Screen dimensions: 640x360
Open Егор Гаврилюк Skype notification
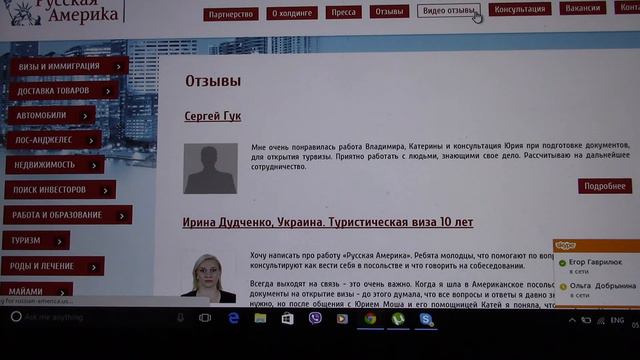point(596,266)
